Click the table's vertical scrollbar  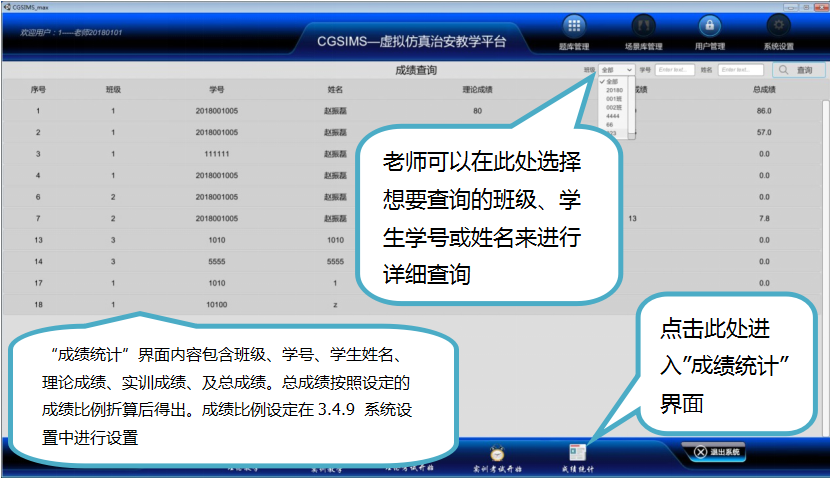(x=824, y=200)
